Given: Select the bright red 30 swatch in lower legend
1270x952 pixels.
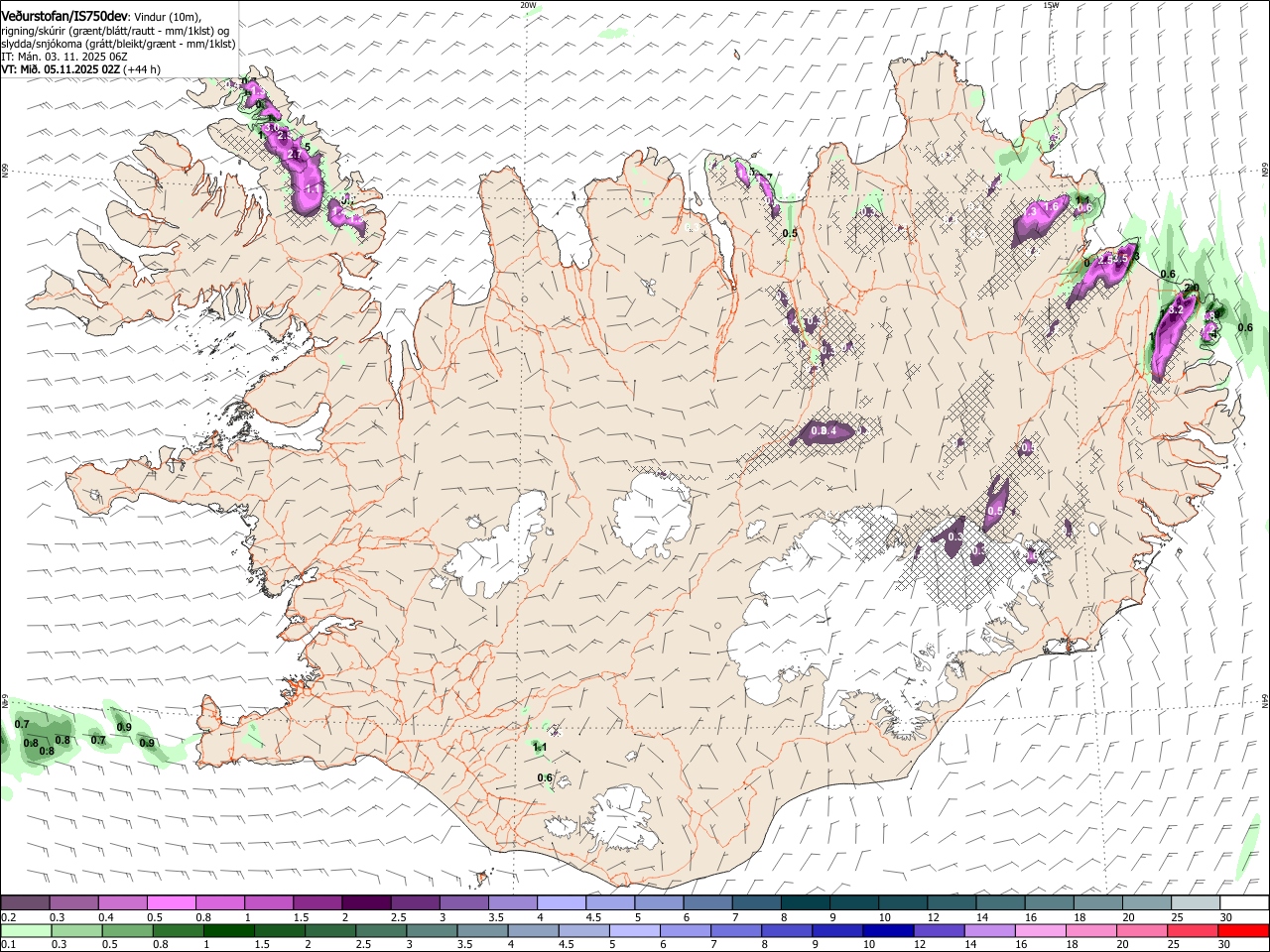Looking at the screenshot, I should [1242, 930].
